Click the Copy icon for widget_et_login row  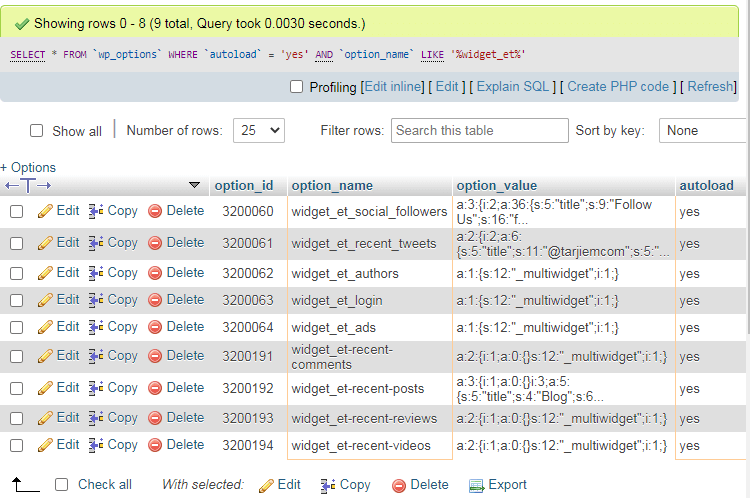pos(96,300)
